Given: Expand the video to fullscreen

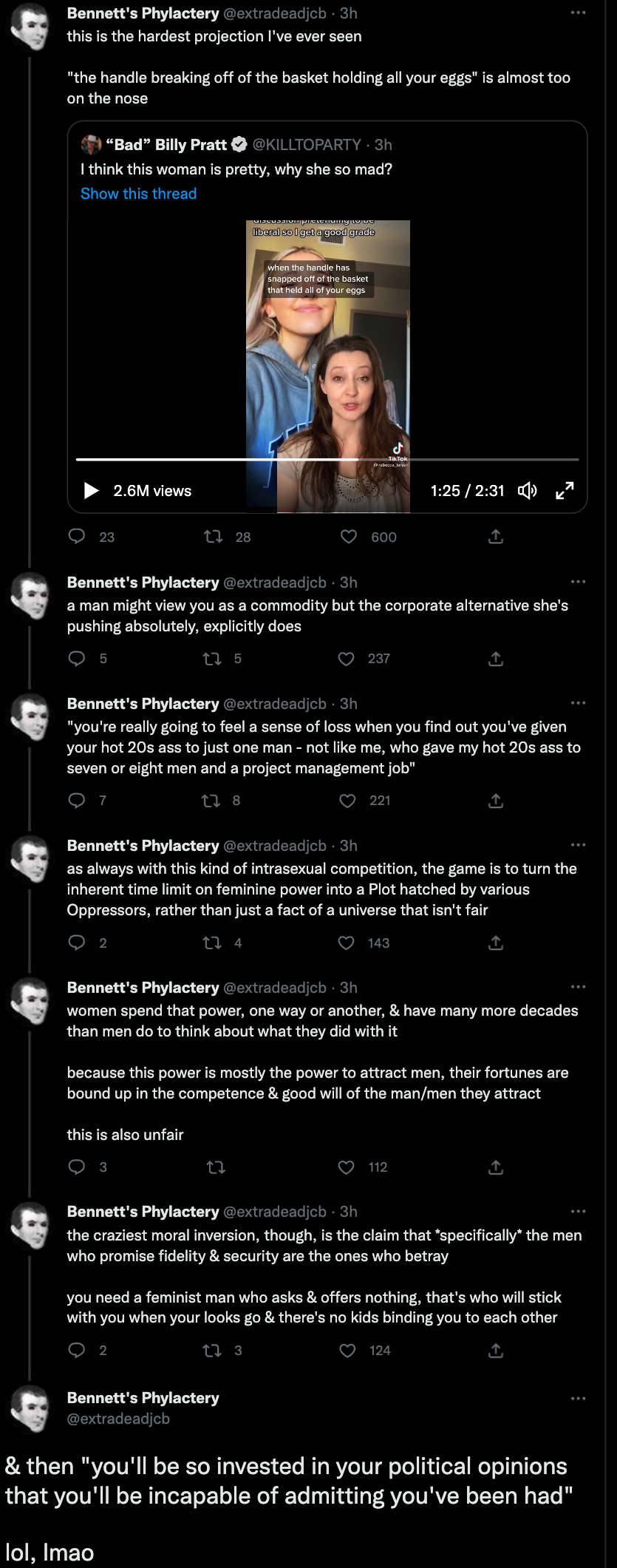Looking at the screenshot, I should 565,491.
